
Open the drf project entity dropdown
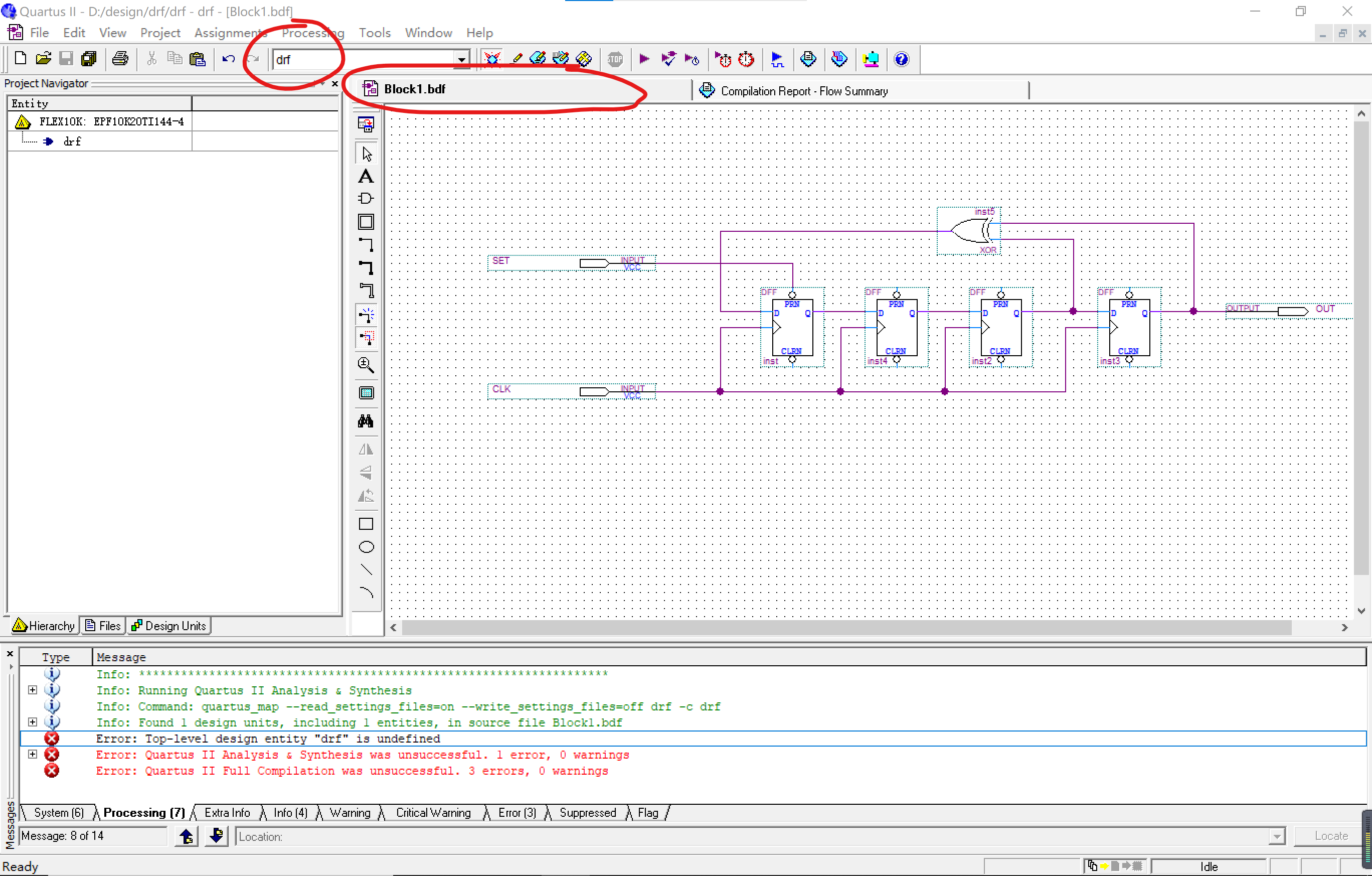click(x=461, y=59)
